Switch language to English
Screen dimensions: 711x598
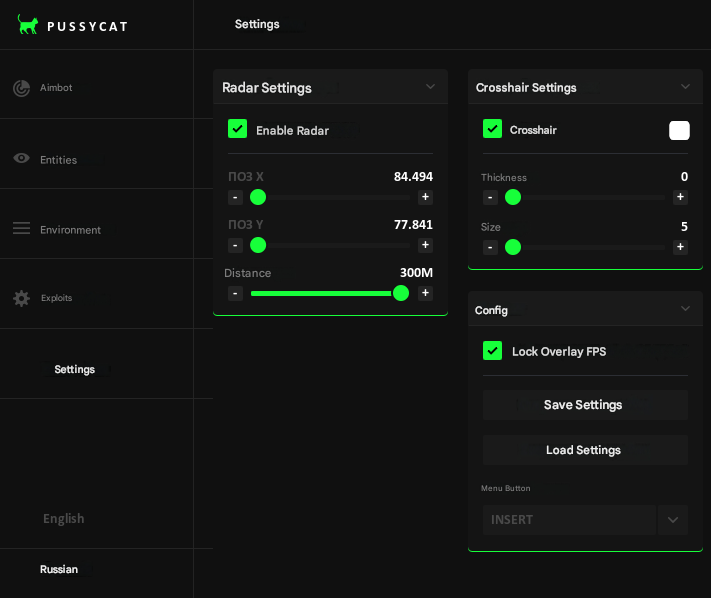(x=63, y=519)
